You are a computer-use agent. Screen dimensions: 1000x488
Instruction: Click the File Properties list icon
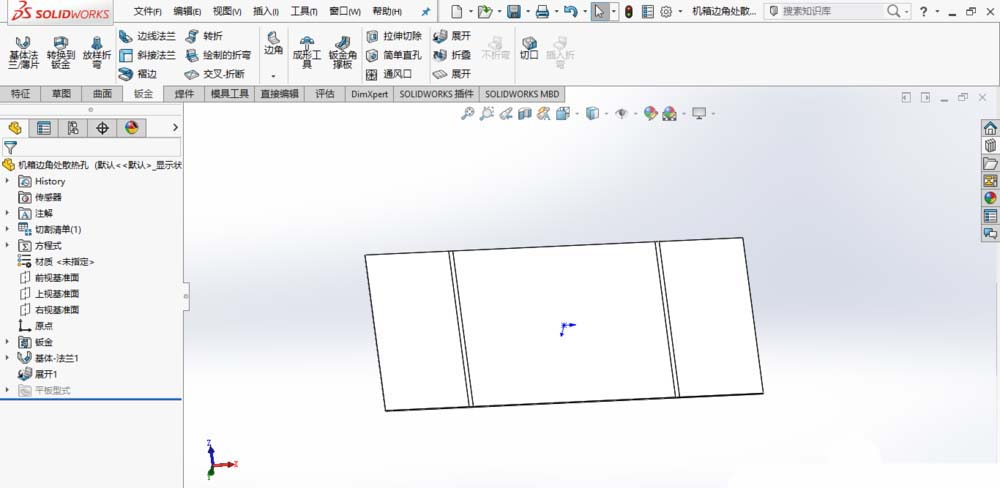[648, 11]
